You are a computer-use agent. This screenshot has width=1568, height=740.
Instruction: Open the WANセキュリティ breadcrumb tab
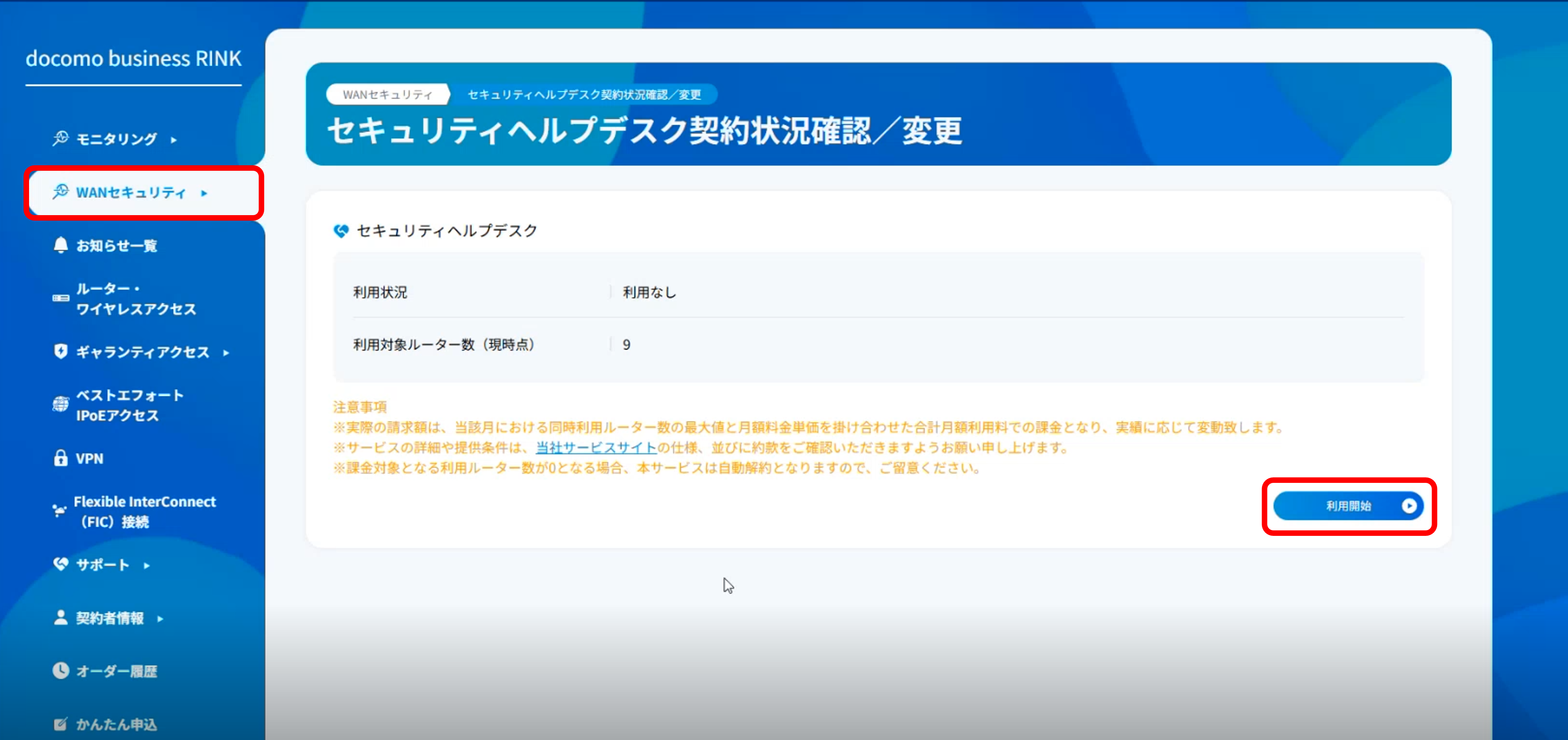point(388,94)
